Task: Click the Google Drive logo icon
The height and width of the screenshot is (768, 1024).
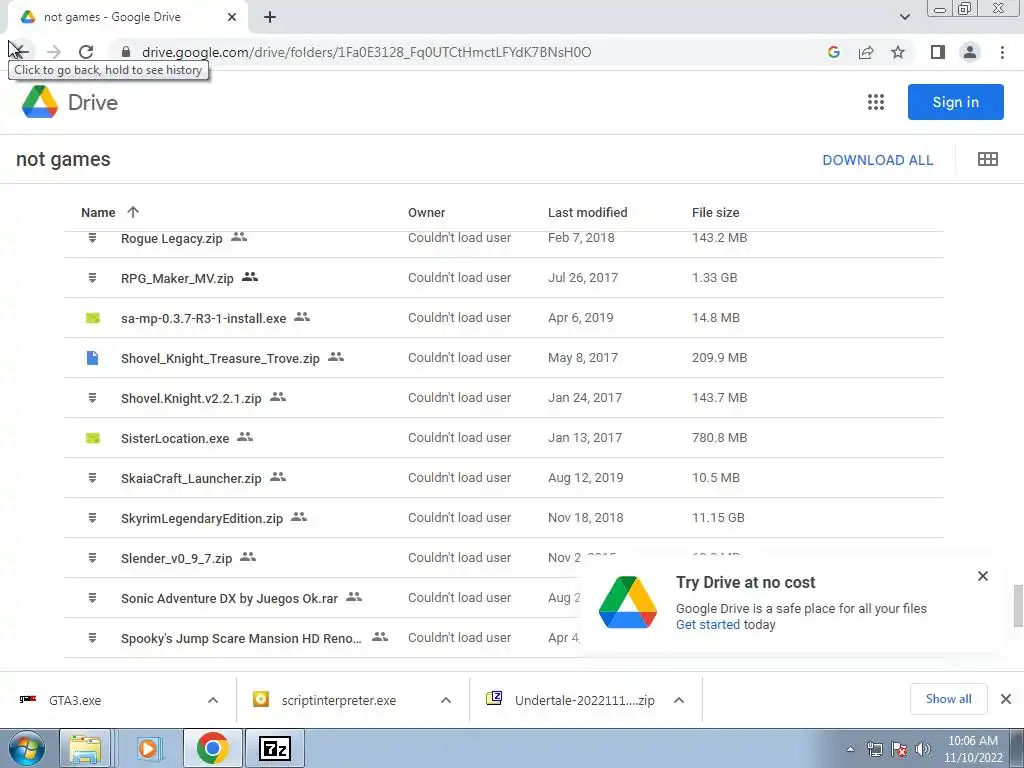Action: coord(40,102)
